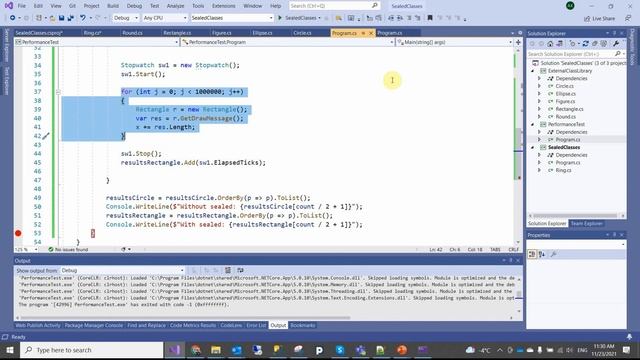Click the search magnifier in Solution Explorer
This screenshot has width=640, height=360.
click(617, 54)
